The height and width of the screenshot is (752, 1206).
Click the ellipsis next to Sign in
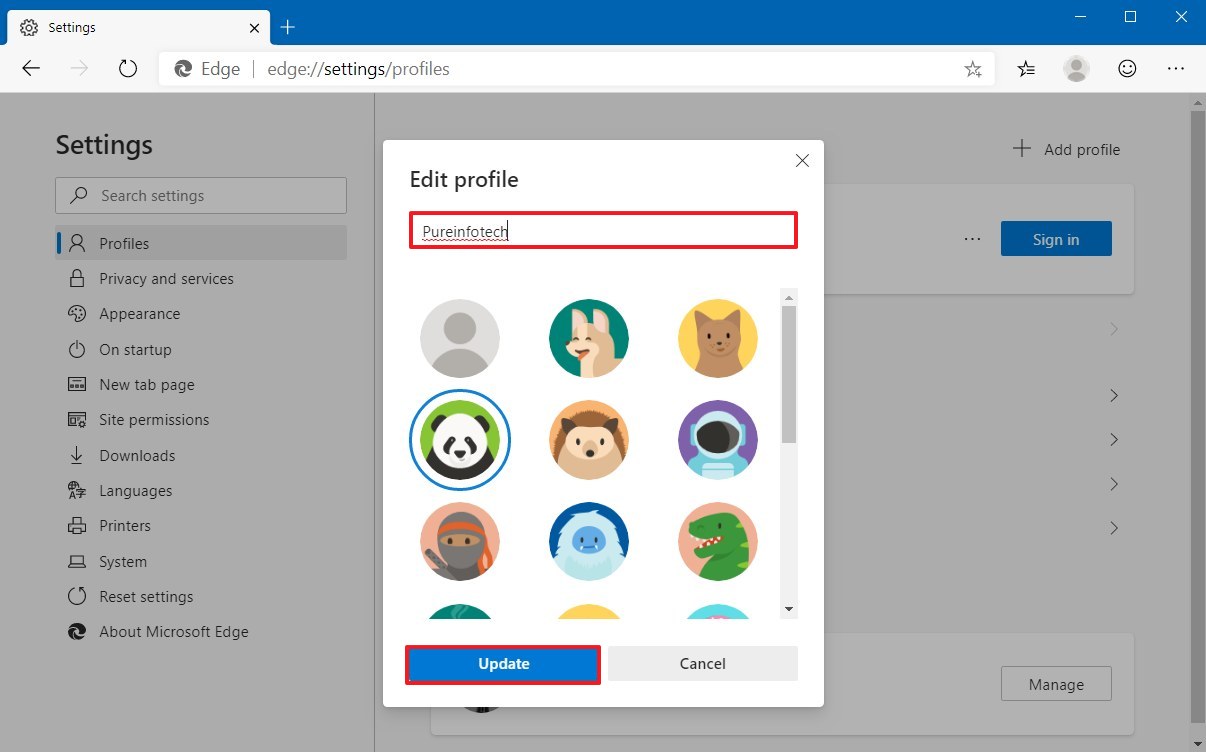[x=972, y=238]
